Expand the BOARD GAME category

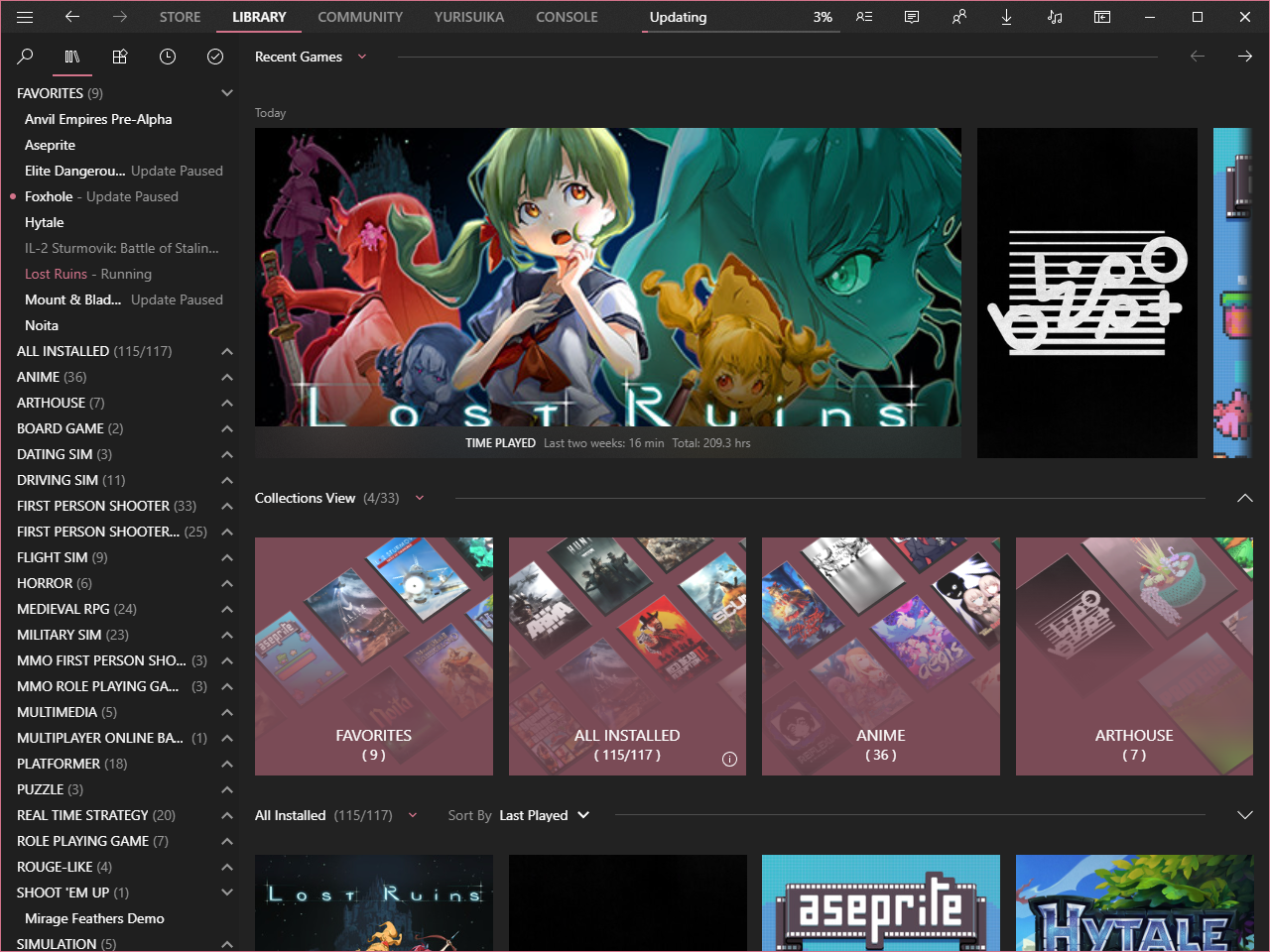pyautogui.click(x=227, y=428)
